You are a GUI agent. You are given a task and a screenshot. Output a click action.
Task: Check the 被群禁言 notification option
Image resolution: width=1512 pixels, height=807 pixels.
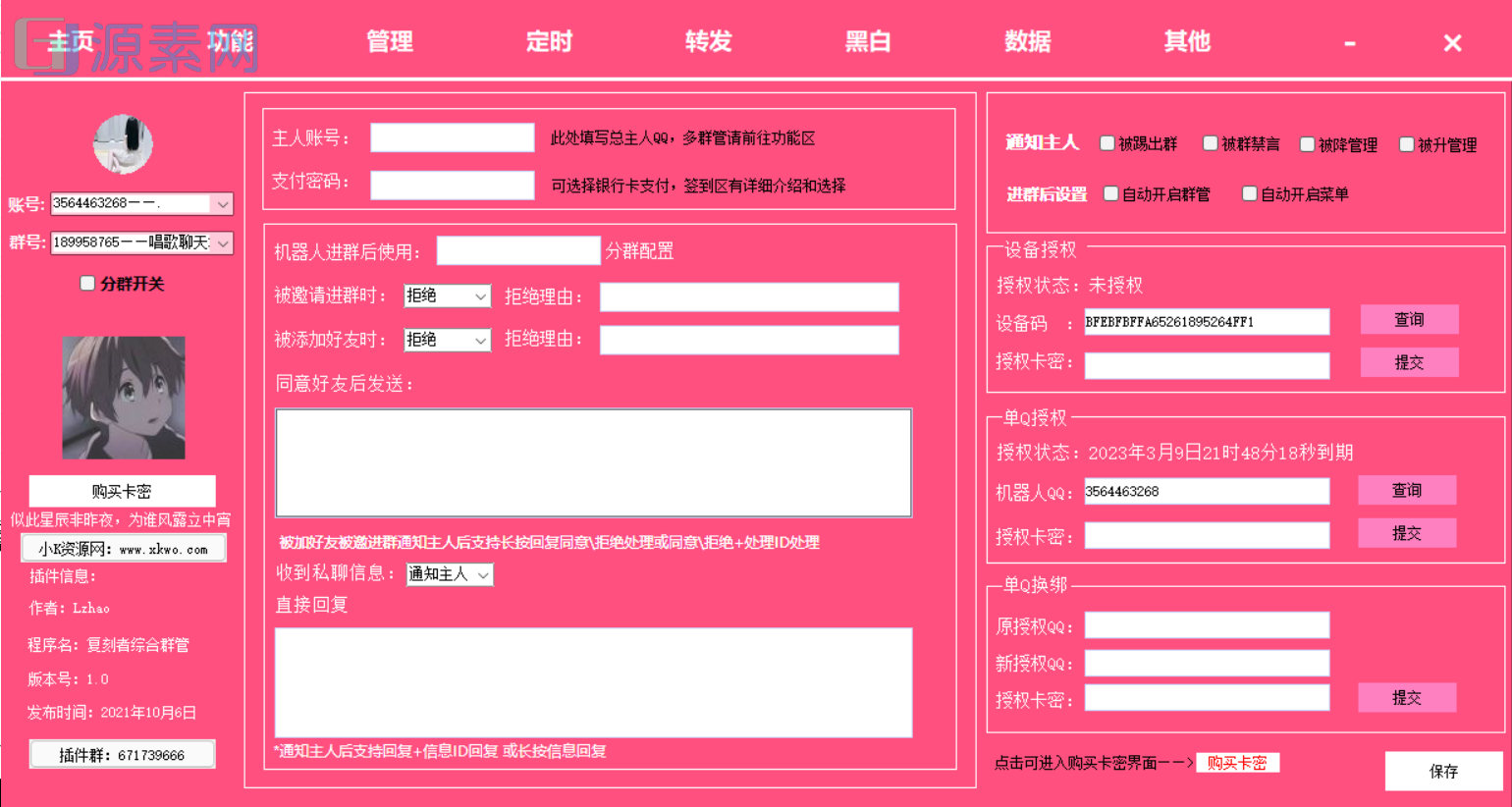click(x=1210, y=142)
